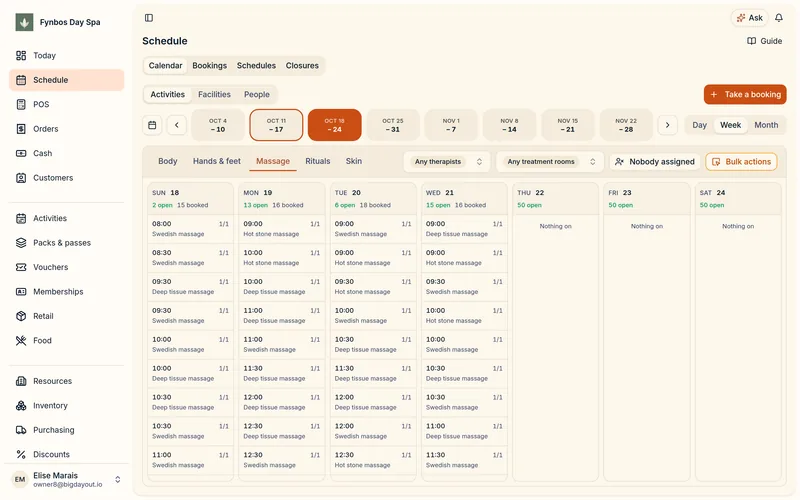800x500 pixels.
Task: Click the Take a booking button
Action: pos(745,94)
